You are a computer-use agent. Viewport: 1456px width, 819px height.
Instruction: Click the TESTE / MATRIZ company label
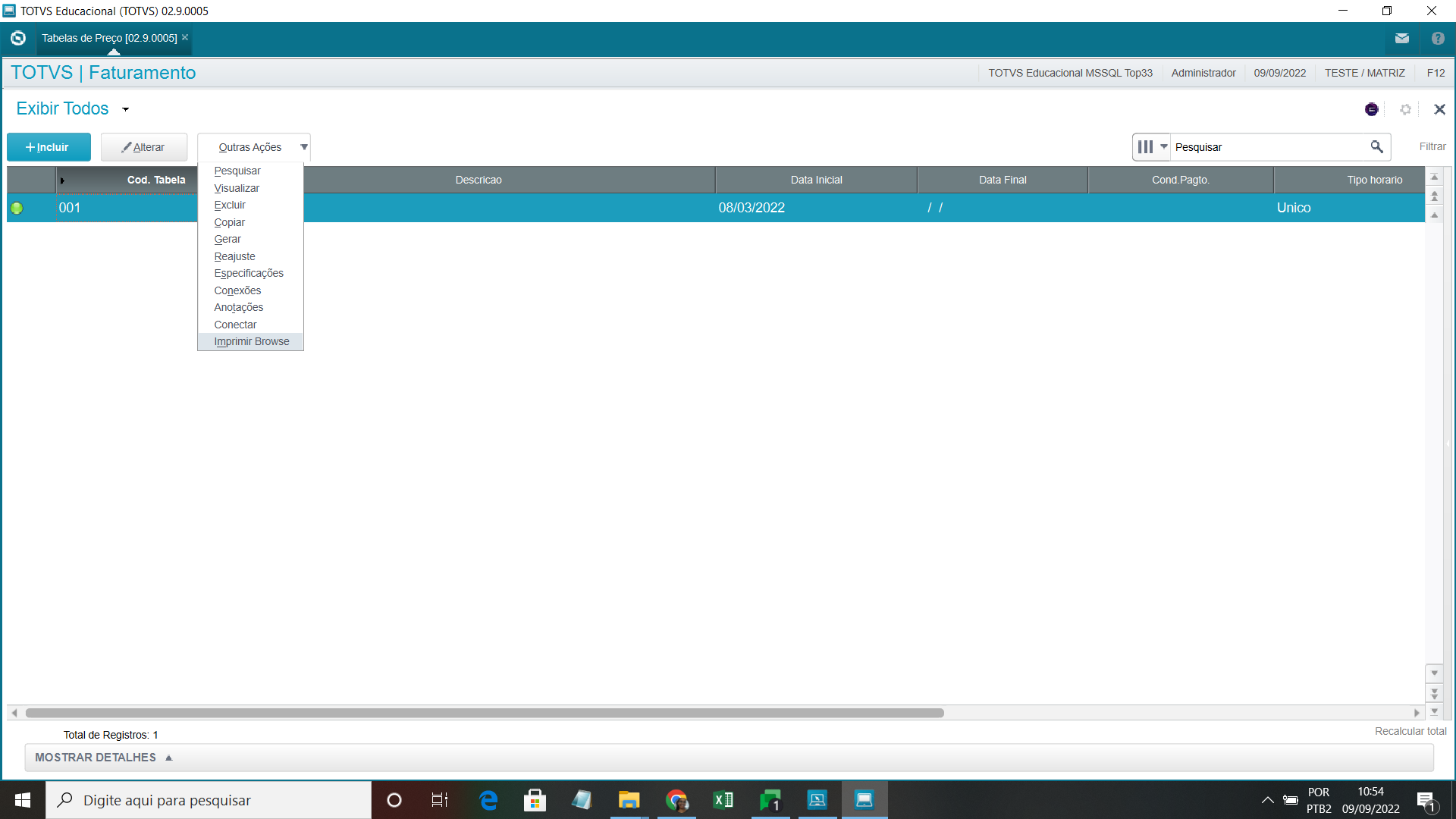point(1365,73)
